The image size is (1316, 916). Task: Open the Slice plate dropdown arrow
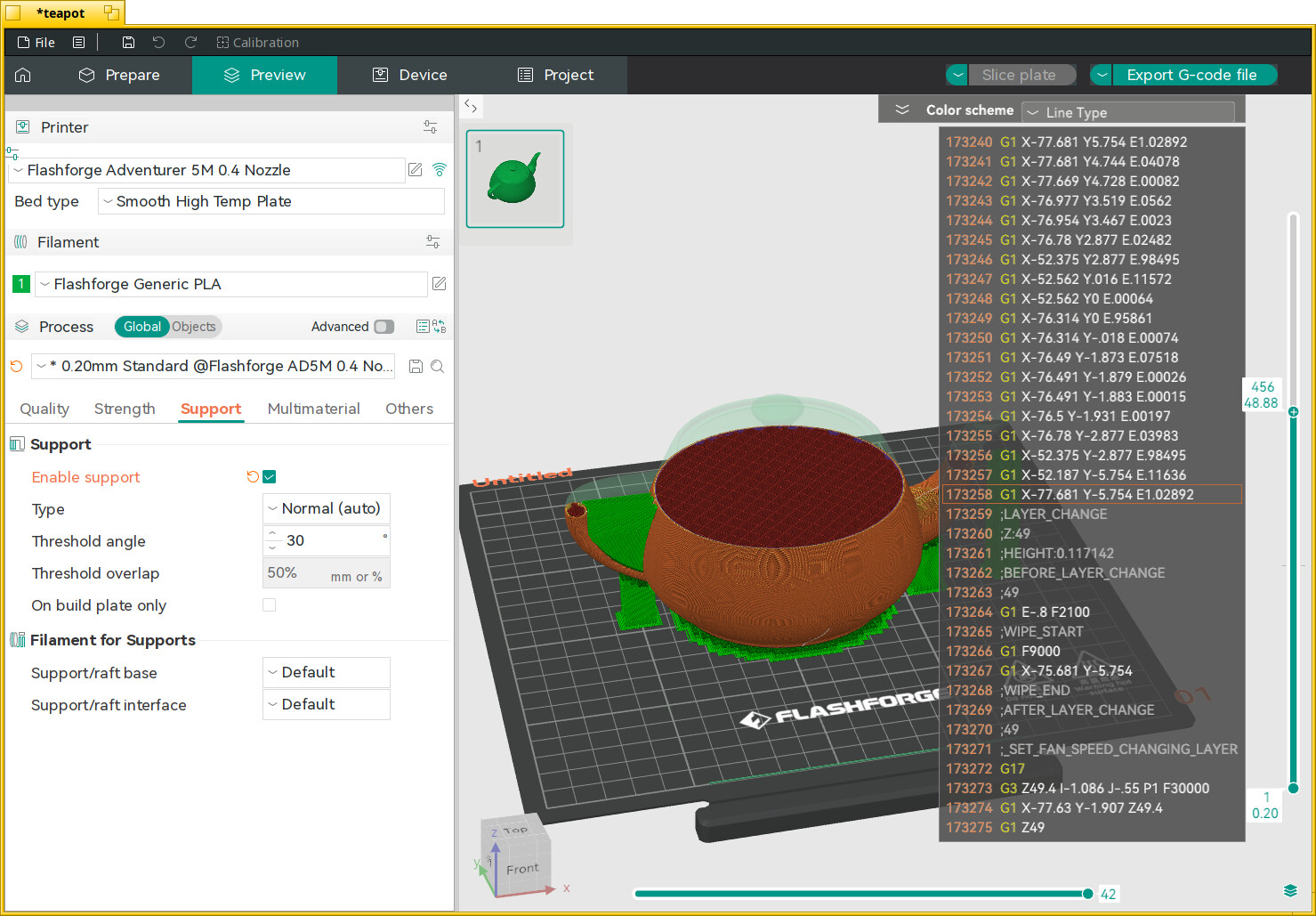tap(957, 75)
